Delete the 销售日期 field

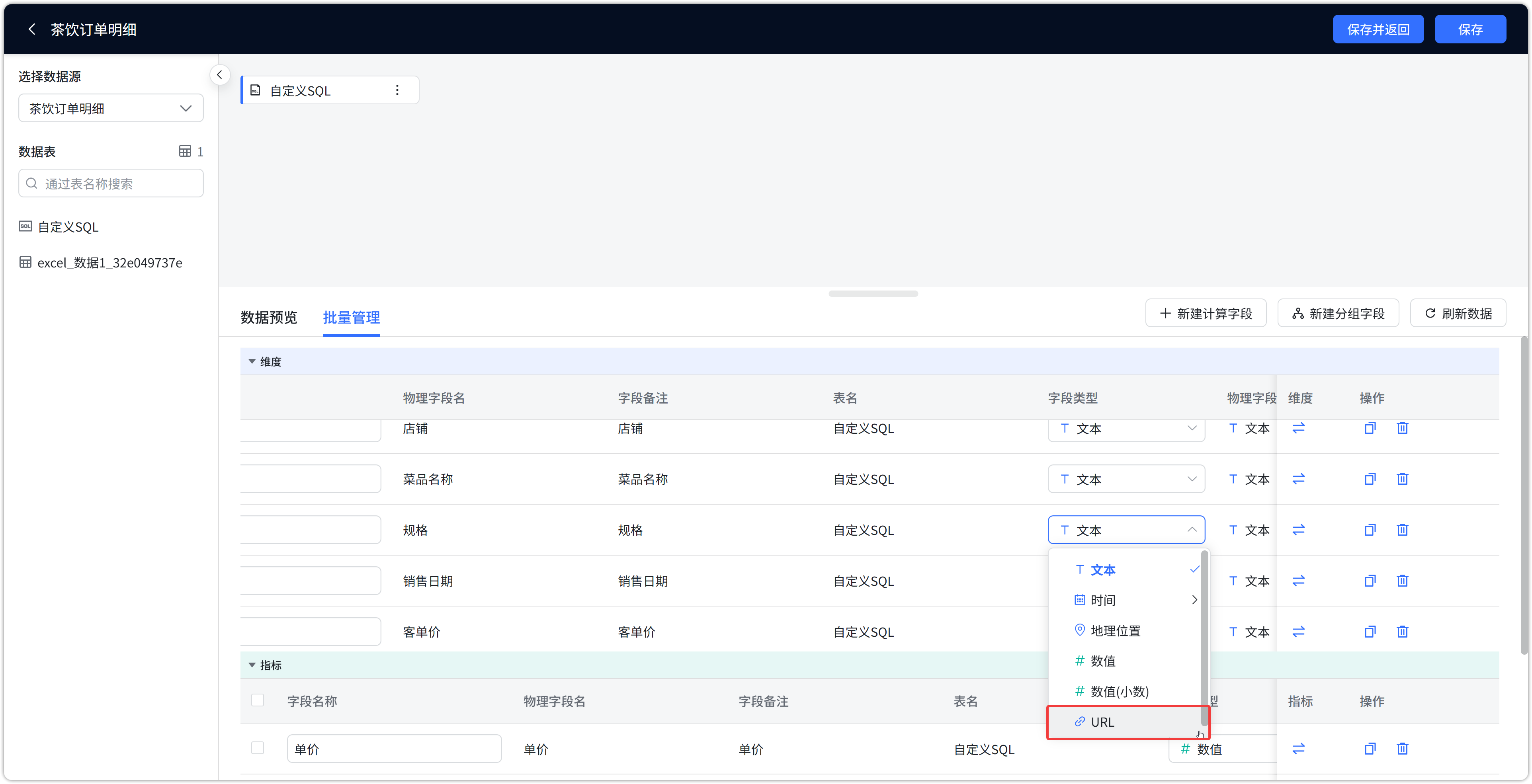pyautogui.click(x=1402, y=581)
